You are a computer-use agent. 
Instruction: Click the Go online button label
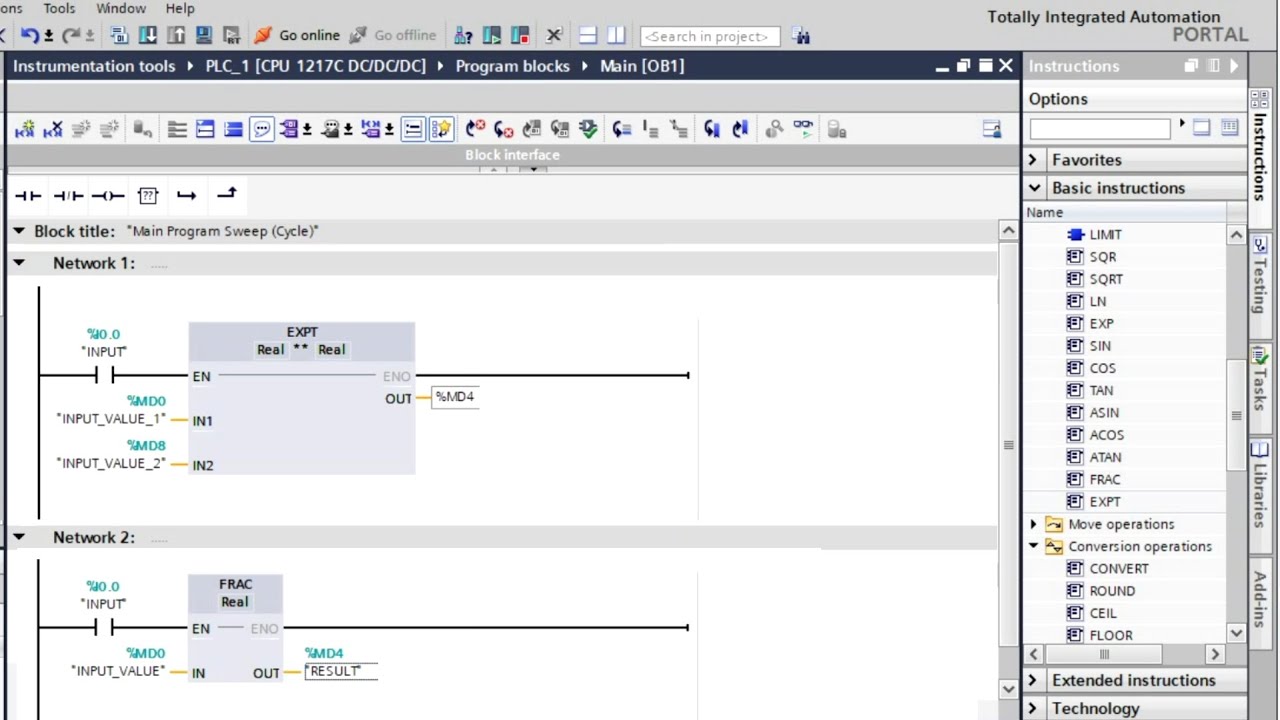pos(309,35)
